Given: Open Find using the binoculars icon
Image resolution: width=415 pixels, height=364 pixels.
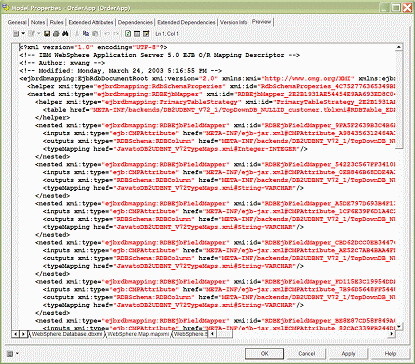Looking at the screenshot, I should (65, 34).
